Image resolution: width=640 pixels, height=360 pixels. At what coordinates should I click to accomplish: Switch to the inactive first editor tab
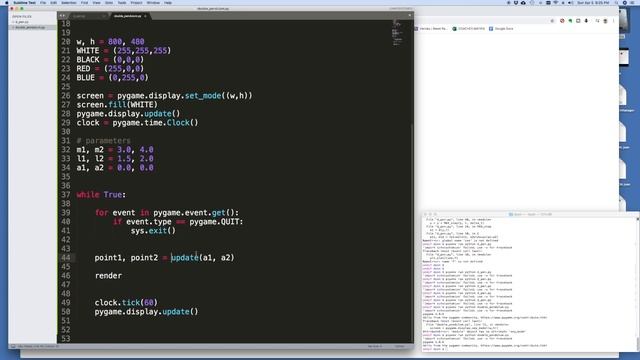point(88,16)
